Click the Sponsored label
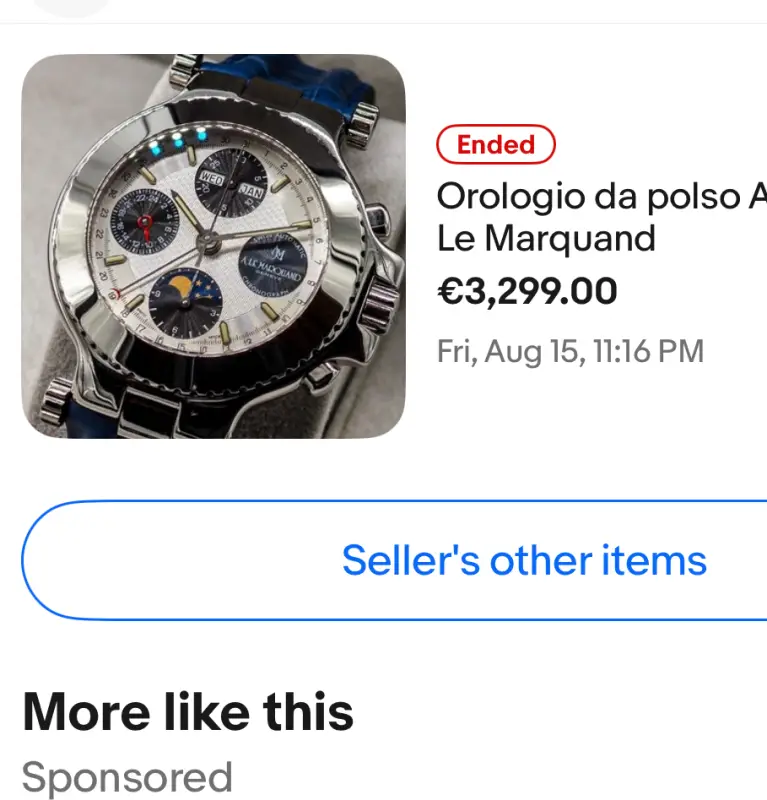This screenshot has height=800, width=767. pos(127,777)
